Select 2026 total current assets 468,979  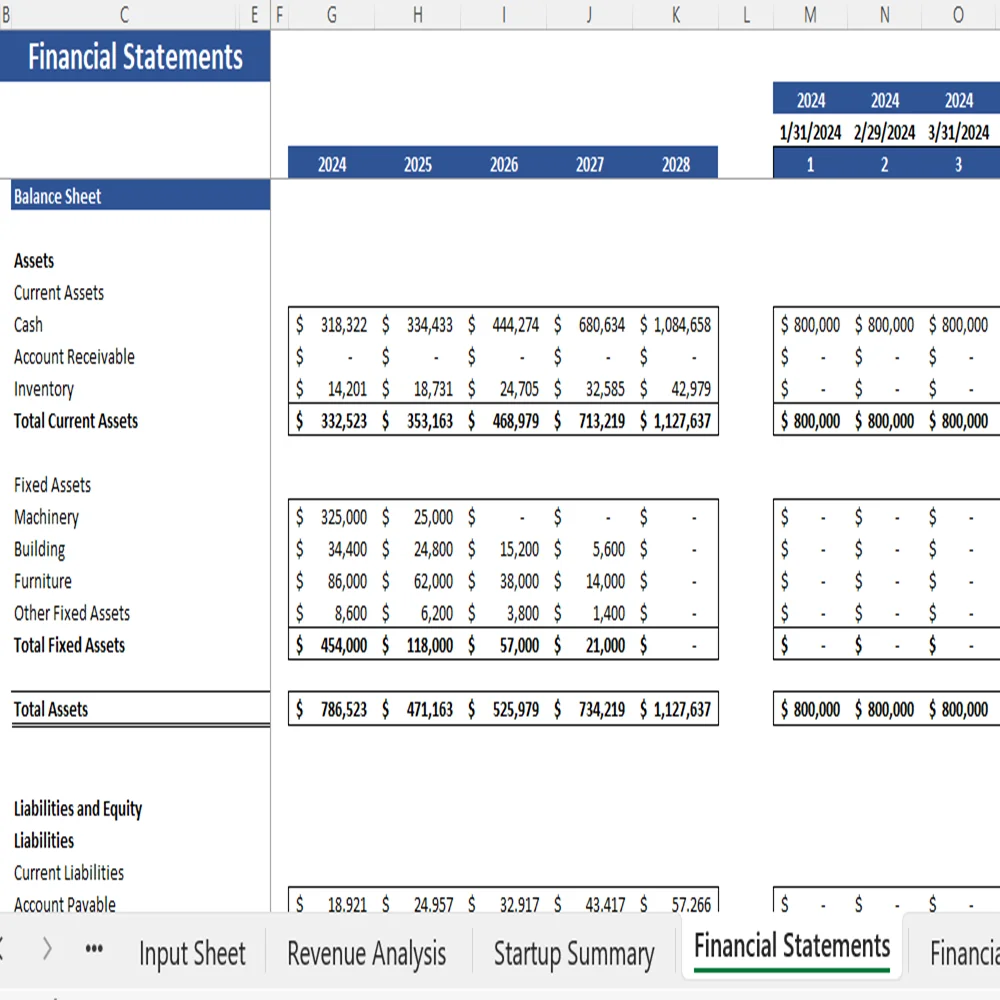coord(504,421)
